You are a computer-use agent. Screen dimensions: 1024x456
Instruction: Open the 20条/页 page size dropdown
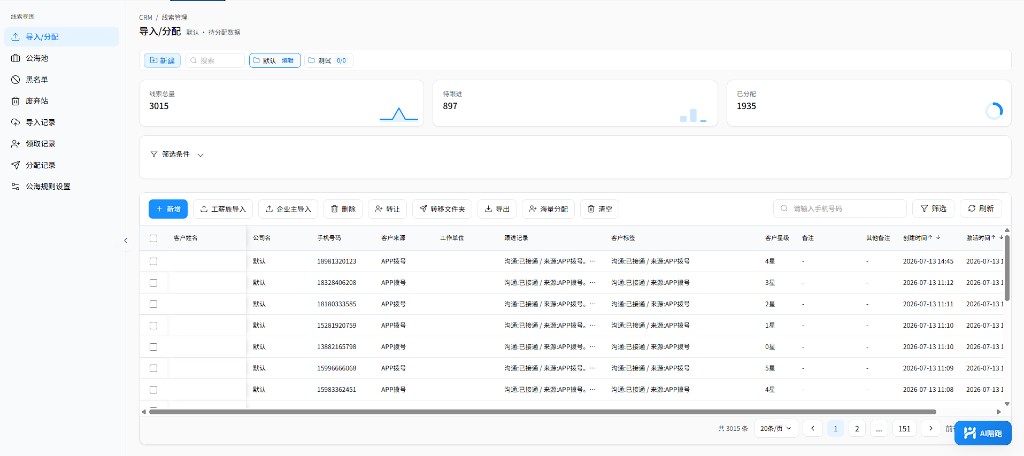coord(776,429)
